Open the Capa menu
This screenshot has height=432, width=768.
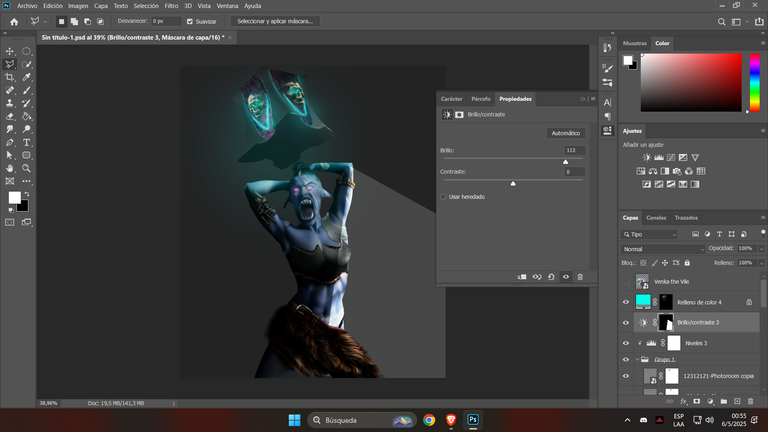point(101,6)
